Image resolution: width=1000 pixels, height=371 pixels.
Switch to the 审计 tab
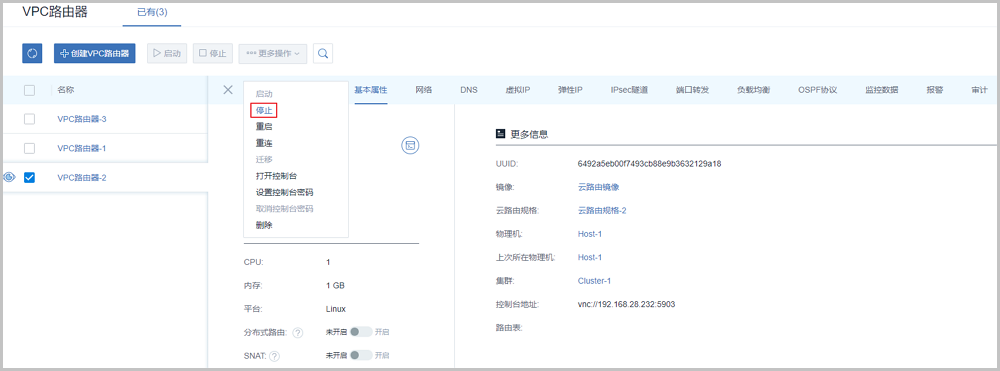pyautogui.click(x=980, y=90)
